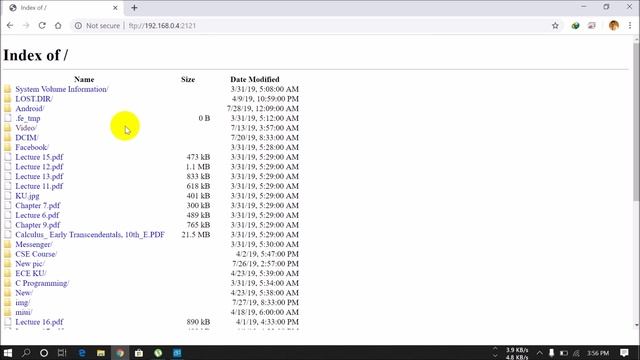640x360 pixels.
Task: Open Lecture 6.pdf
Action: (x=37, y=215)
